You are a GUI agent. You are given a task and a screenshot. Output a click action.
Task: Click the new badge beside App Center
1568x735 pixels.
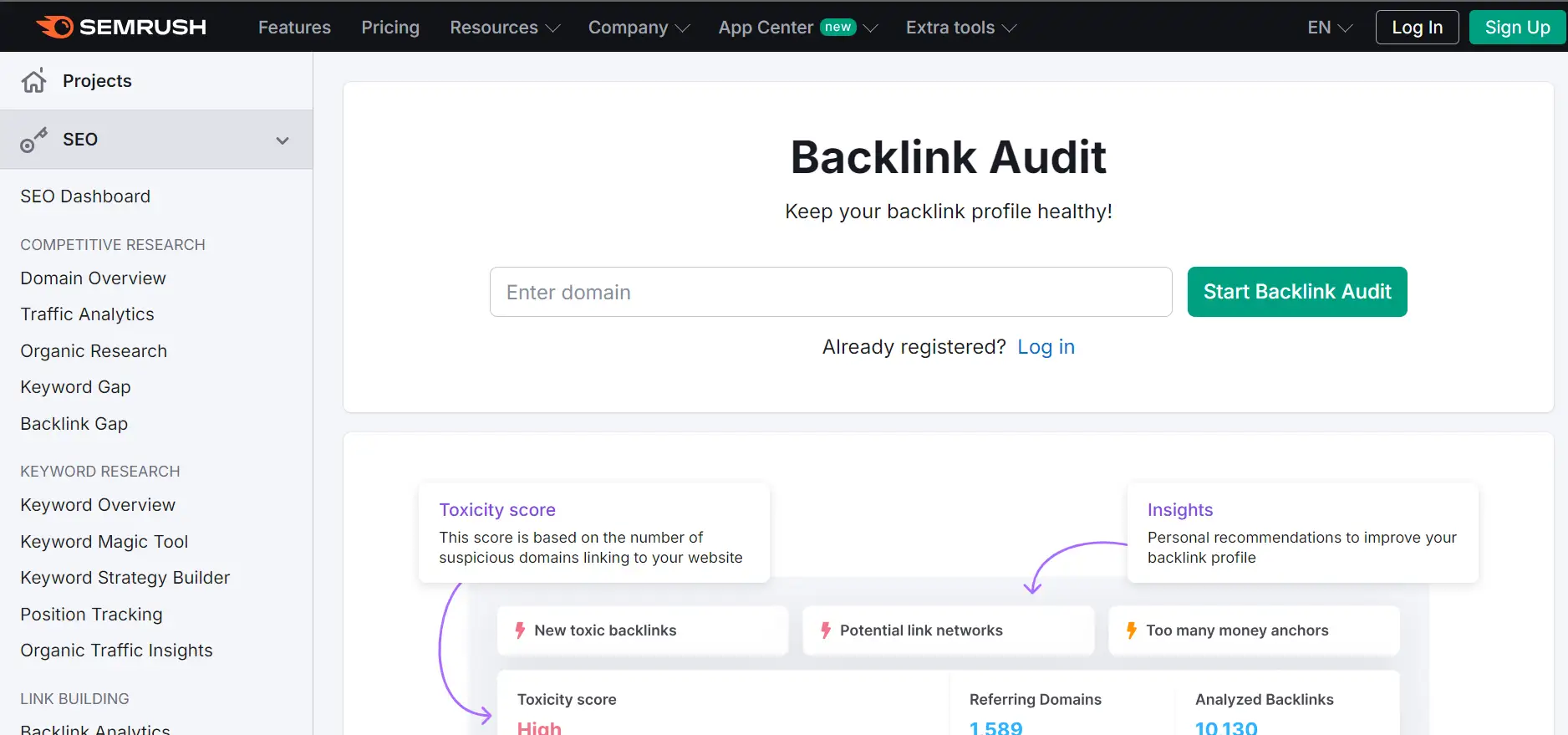click(x=837, y=27)
